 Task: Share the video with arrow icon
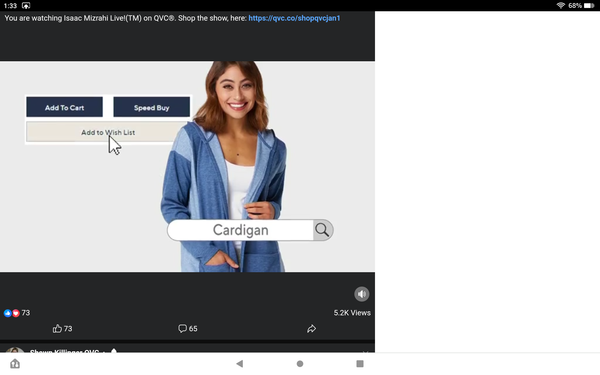point(311,328)
